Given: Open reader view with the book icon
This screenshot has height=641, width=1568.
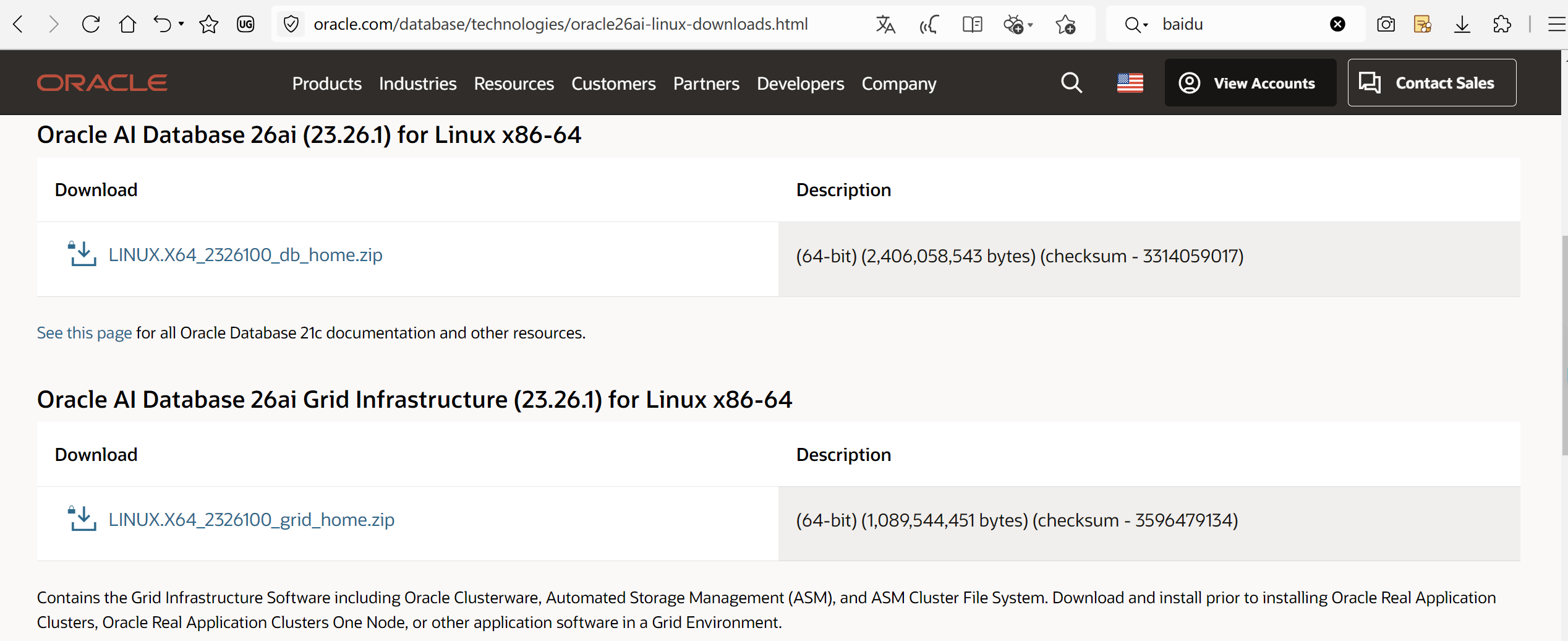Looking at the screenshot, I should [972, 24].
